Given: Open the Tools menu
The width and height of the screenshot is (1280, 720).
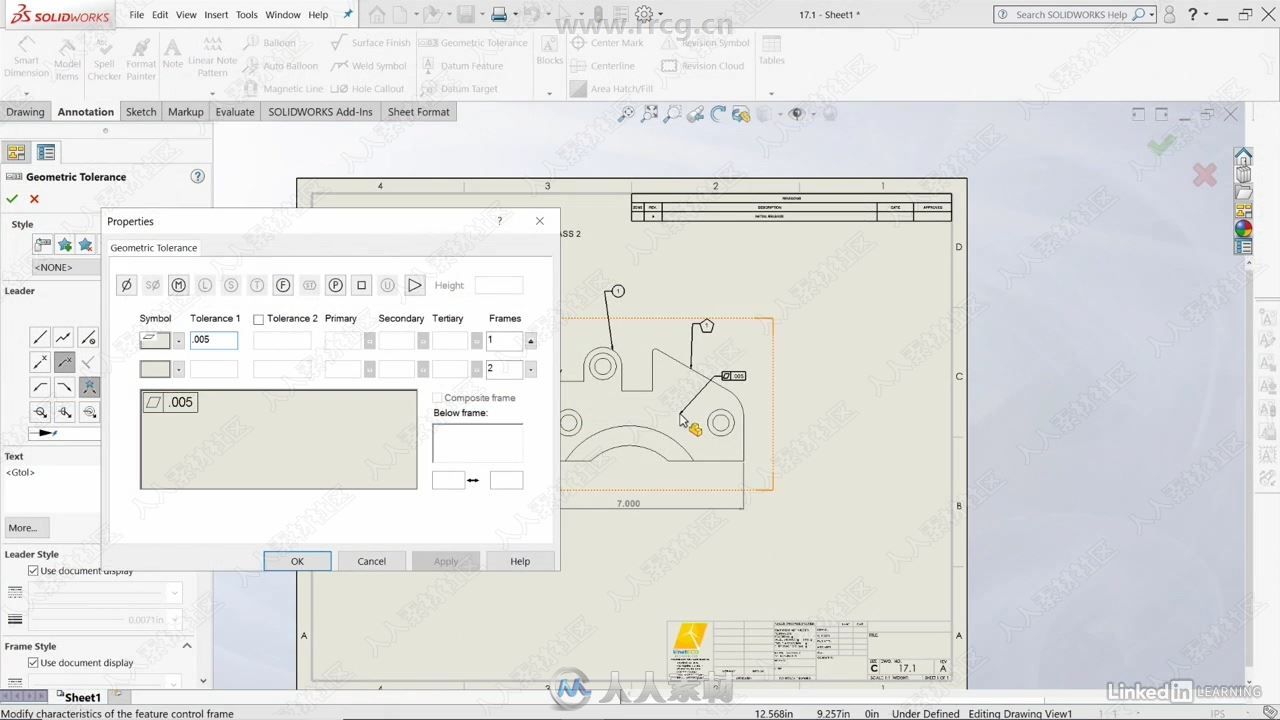Looking at the screenshot, I should (246, 15).
